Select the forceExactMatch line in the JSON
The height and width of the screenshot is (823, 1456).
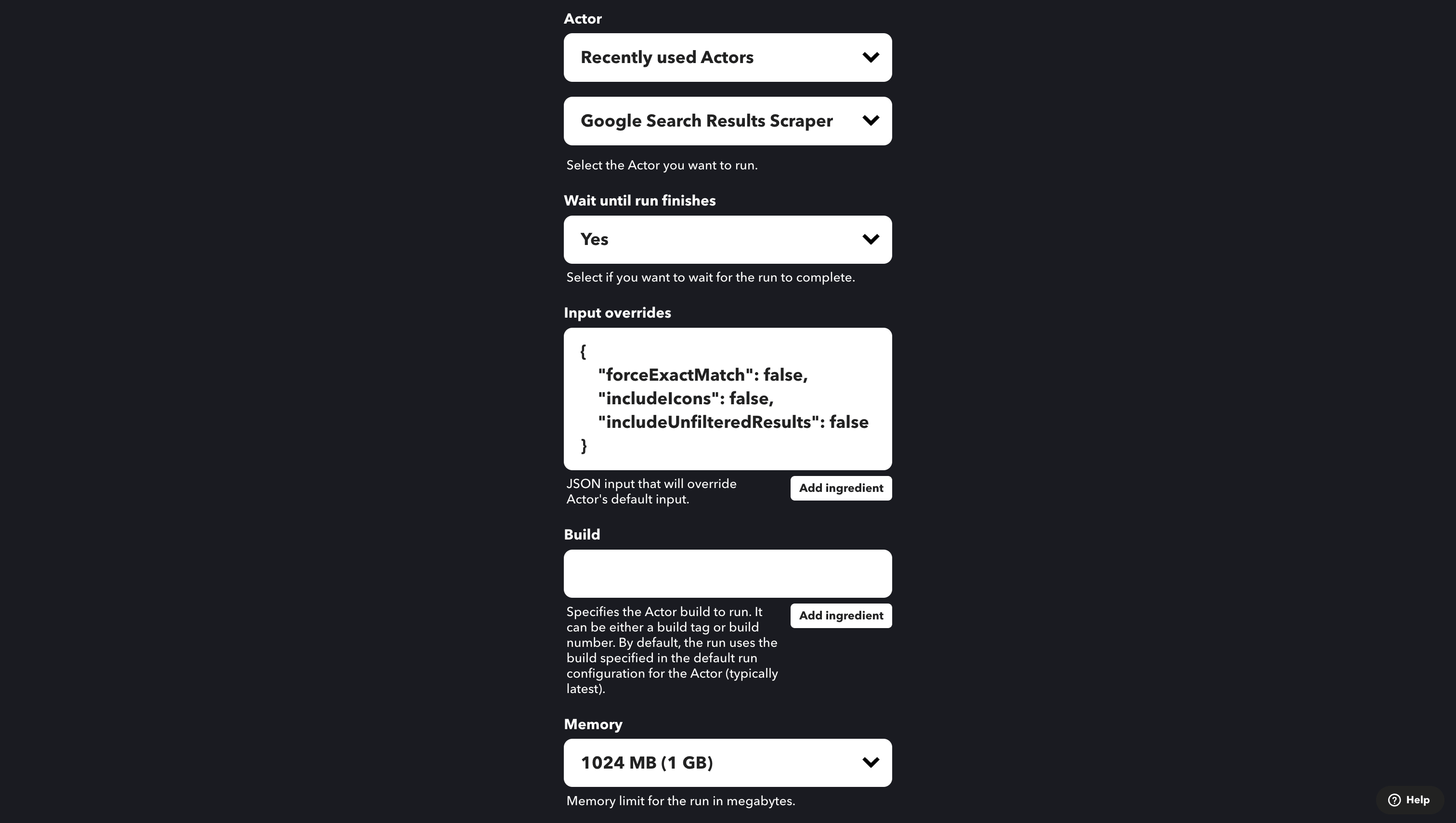[703, 374]
